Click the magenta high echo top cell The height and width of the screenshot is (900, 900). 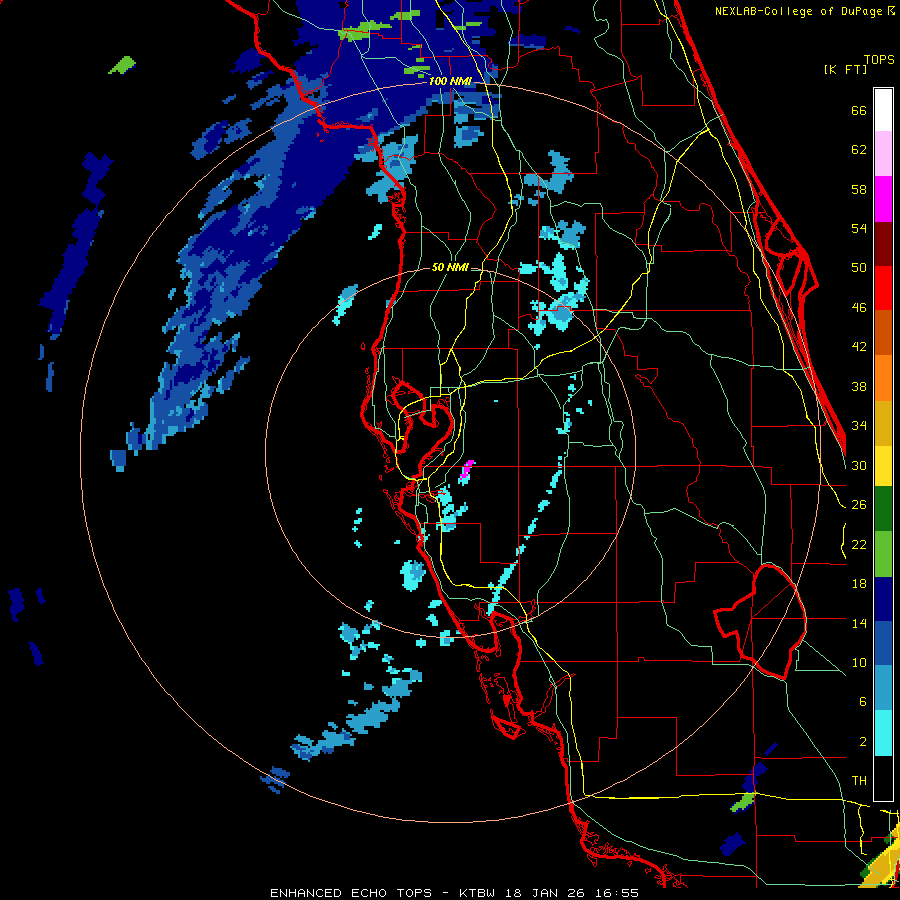pyautogui.click(x=467, y=470)
